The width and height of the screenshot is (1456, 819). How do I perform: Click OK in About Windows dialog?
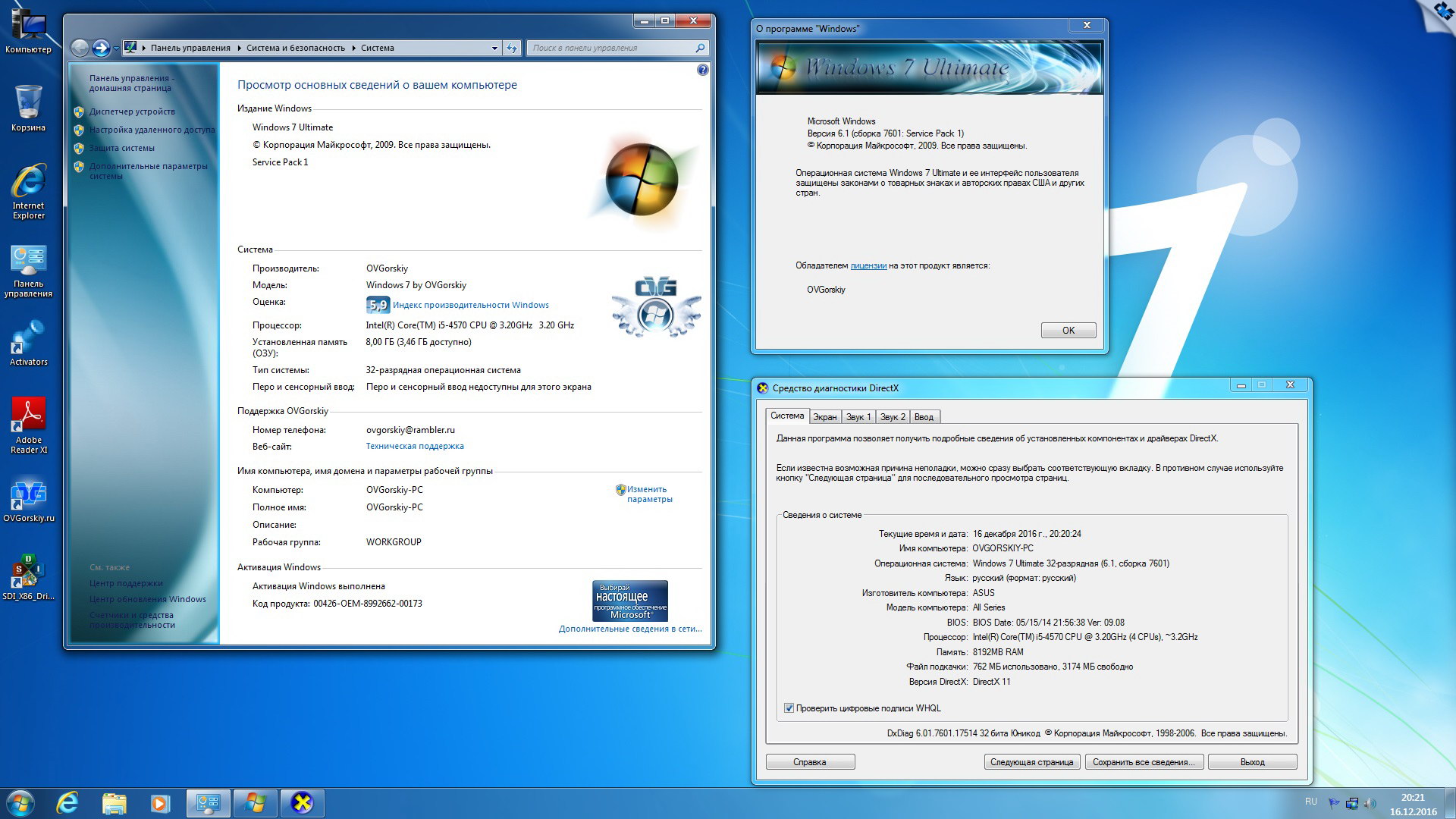click(1068, 331)
